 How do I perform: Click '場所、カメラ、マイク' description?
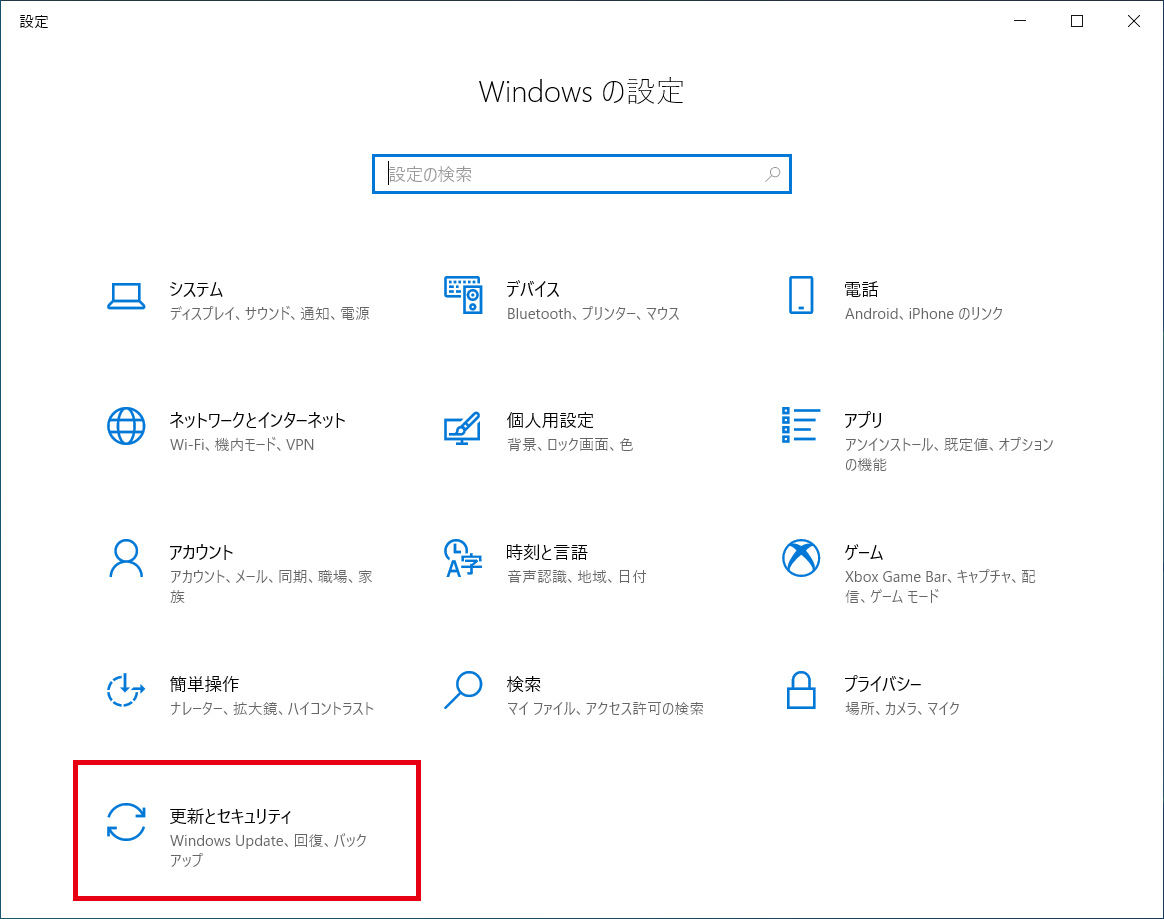point(902,708)
